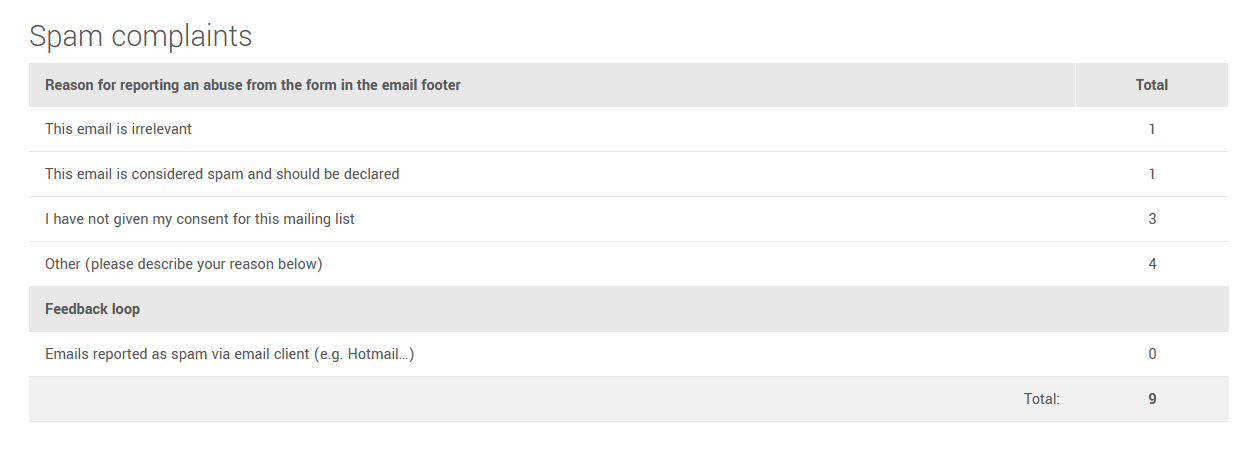
Task: Select the This email is irrelevant row label
Action: tap(118, 129)
